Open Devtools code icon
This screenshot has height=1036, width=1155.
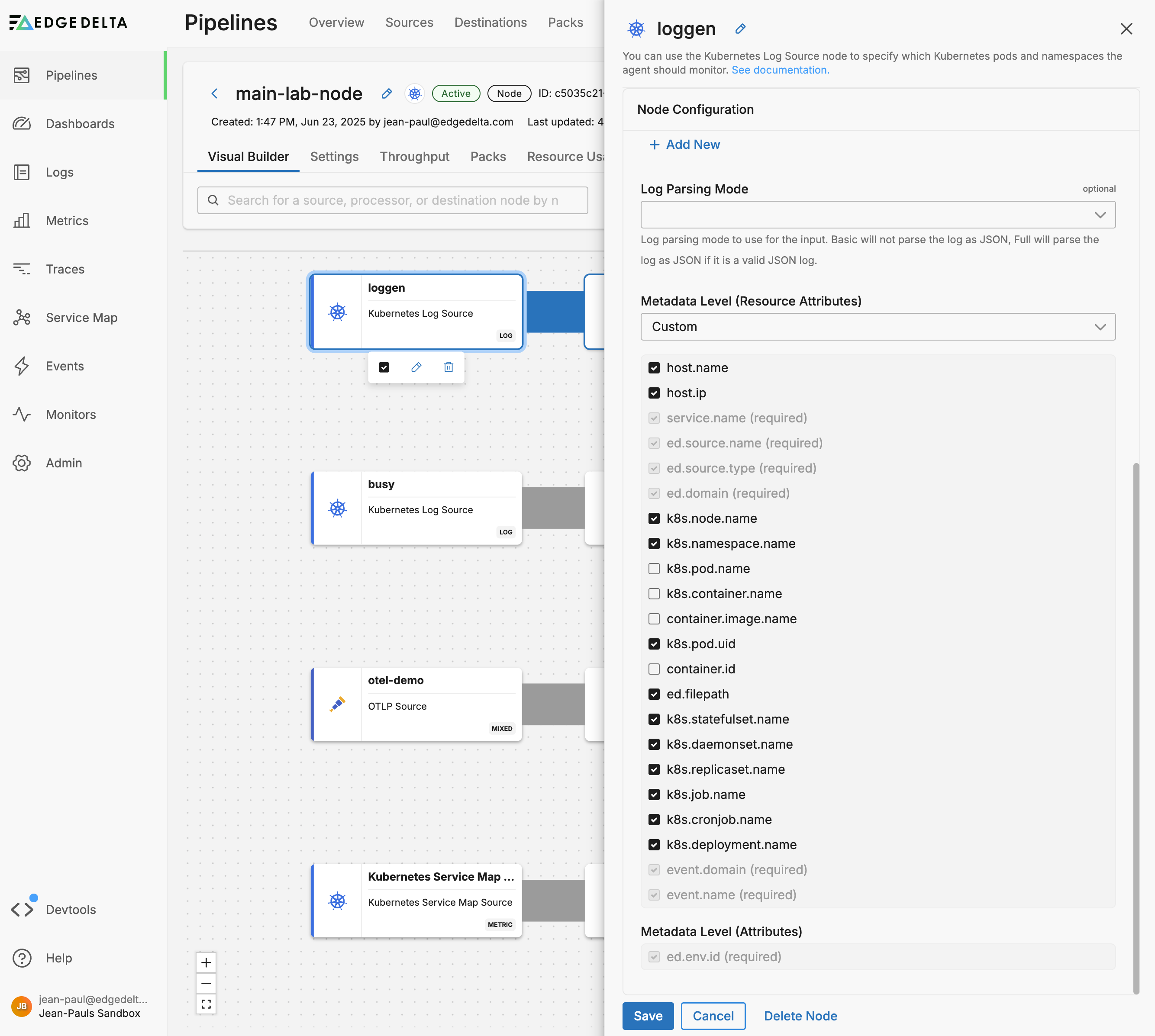point(22,909)
